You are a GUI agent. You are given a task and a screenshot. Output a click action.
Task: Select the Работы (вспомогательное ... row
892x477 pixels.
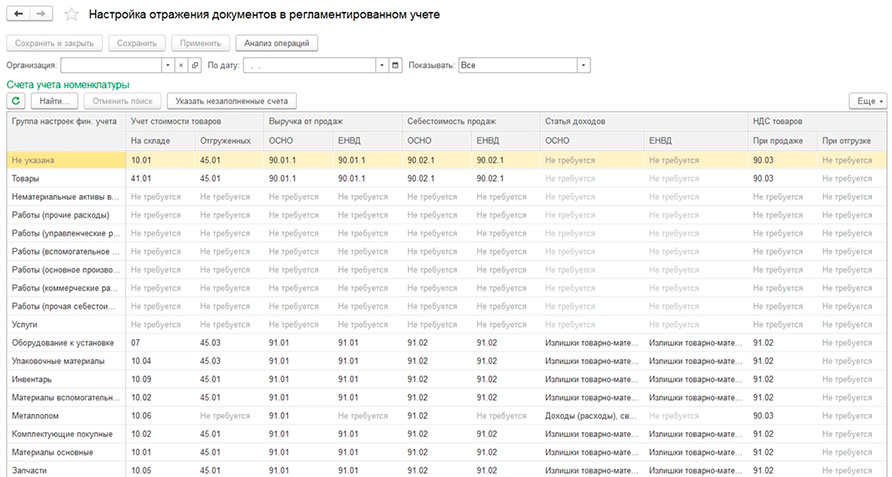point(447,252)
